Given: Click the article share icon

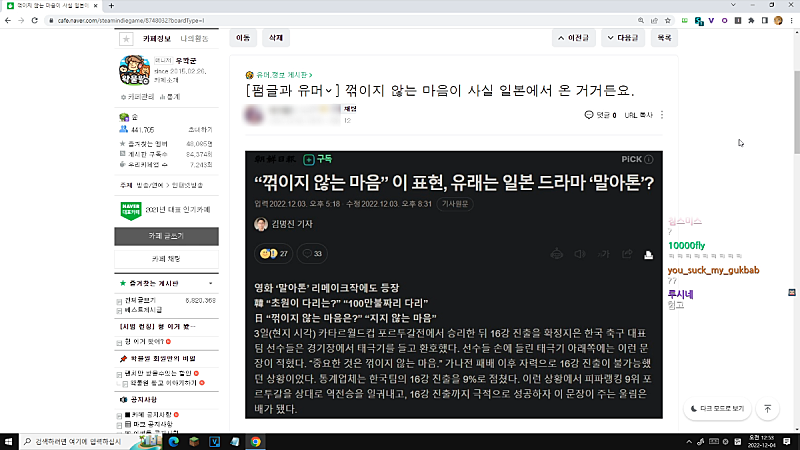Looking at the screenshot, I should 627,254.
